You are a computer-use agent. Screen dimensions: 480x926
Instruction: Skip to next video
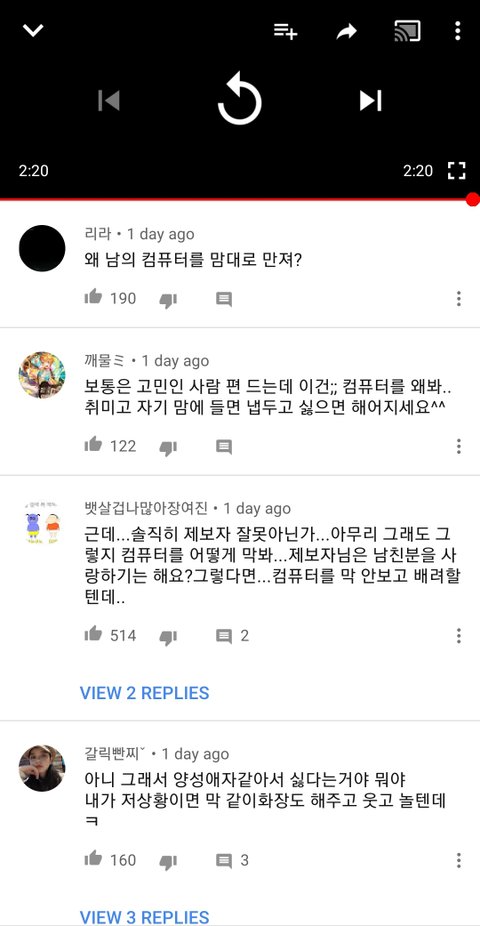click(x=371, y=100)
